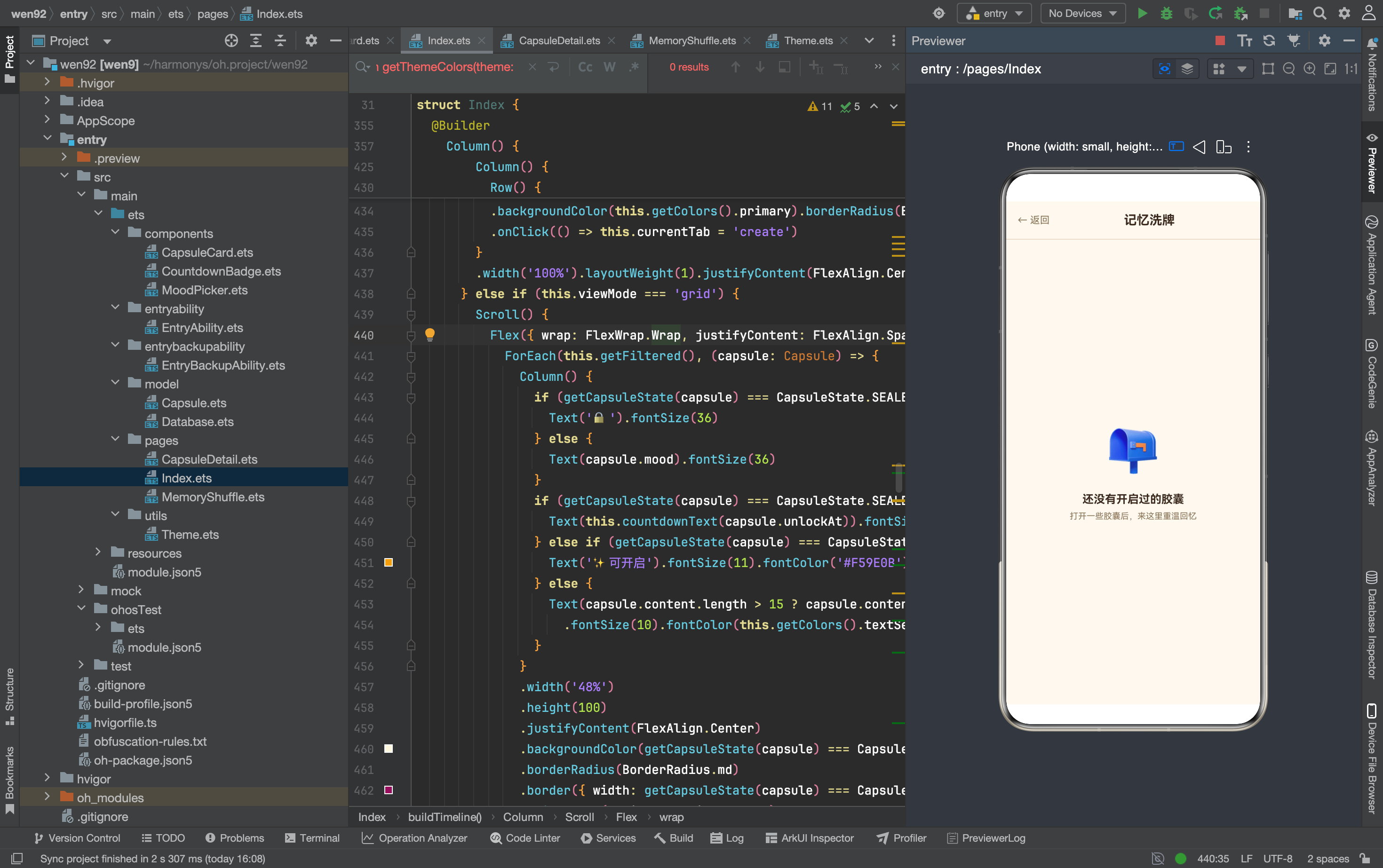The height and width of the screenshot is (868, 1383).
Task: Toggle the Structure tool window
Action: (10, 696)
